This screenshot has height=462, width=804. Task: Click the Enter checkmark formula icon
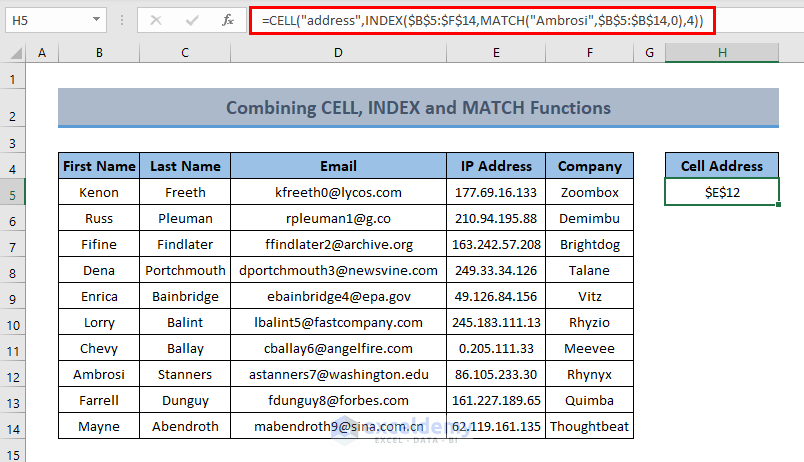pyautogui.click(x=192, y=21)
